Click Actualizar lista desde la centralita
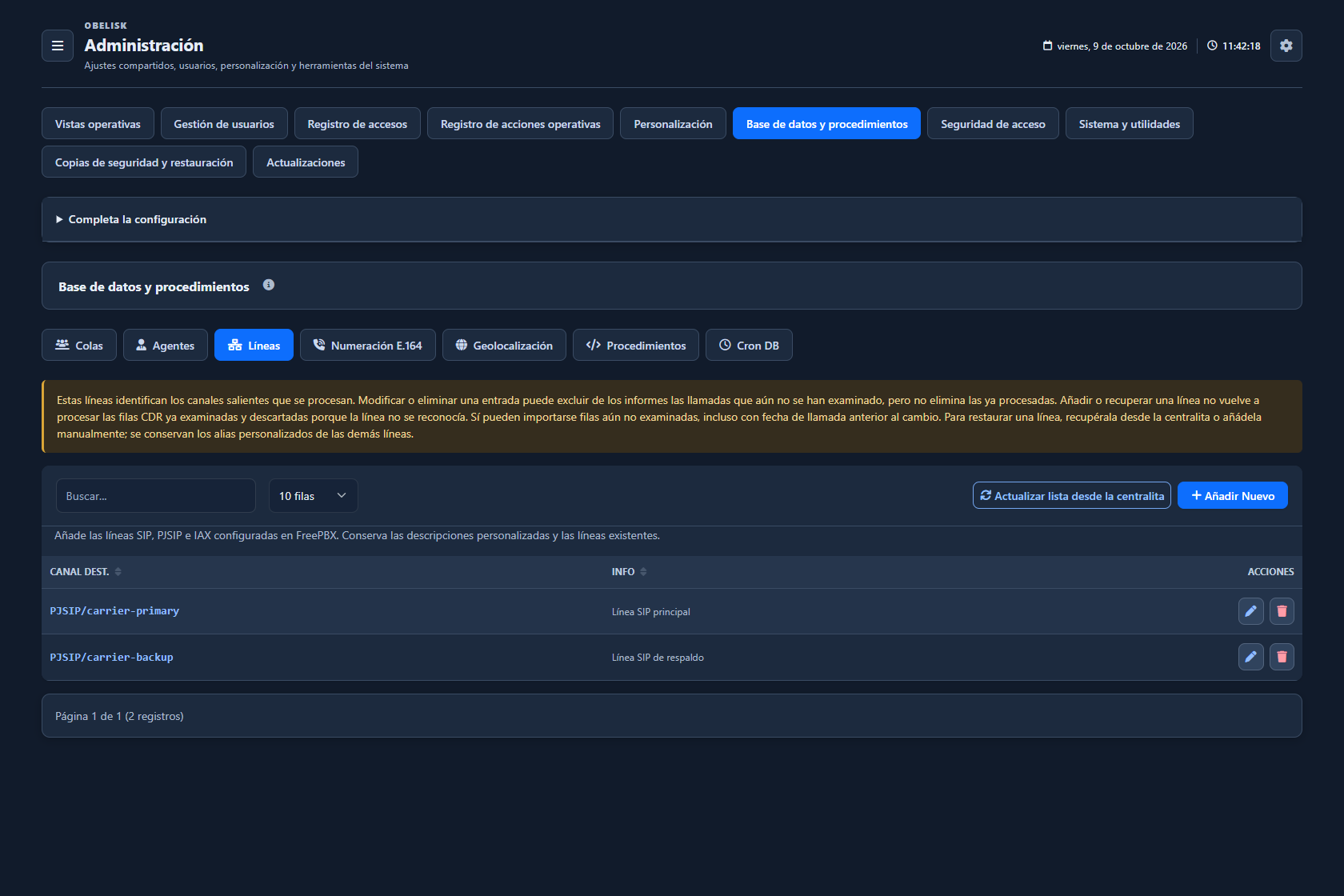The image size is (1344, 896). tap(1072, 495)
